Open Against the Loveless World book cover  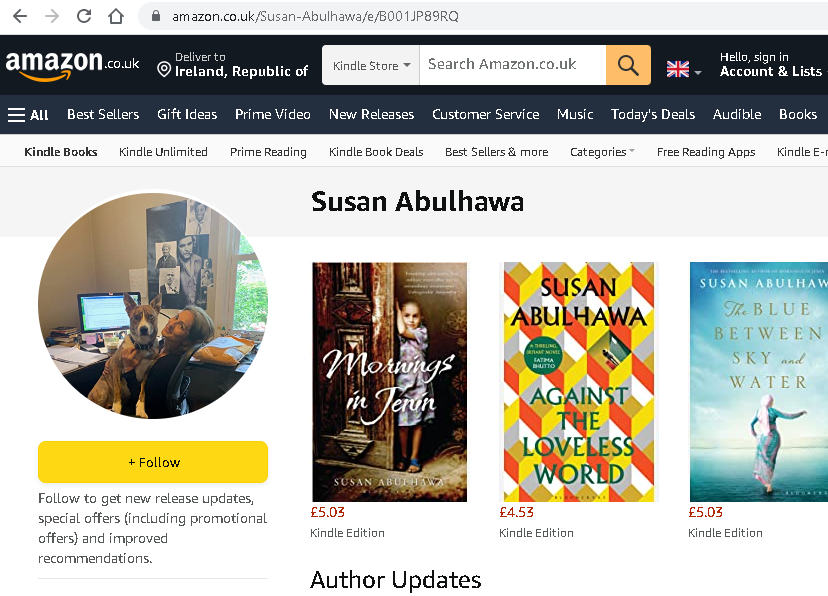579,381
